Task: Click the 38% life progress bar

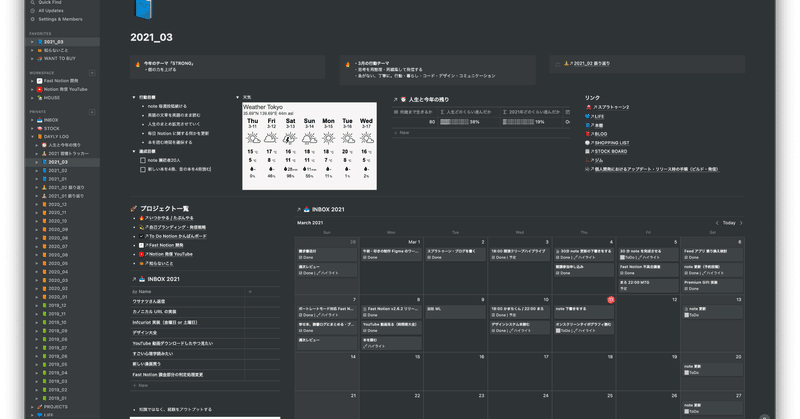Action: coord(454,122)
